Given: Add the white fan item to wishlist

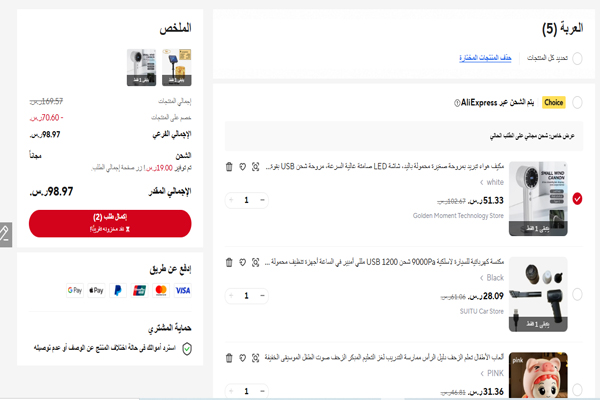Looking at the screenshot, I should coord(242,167).
